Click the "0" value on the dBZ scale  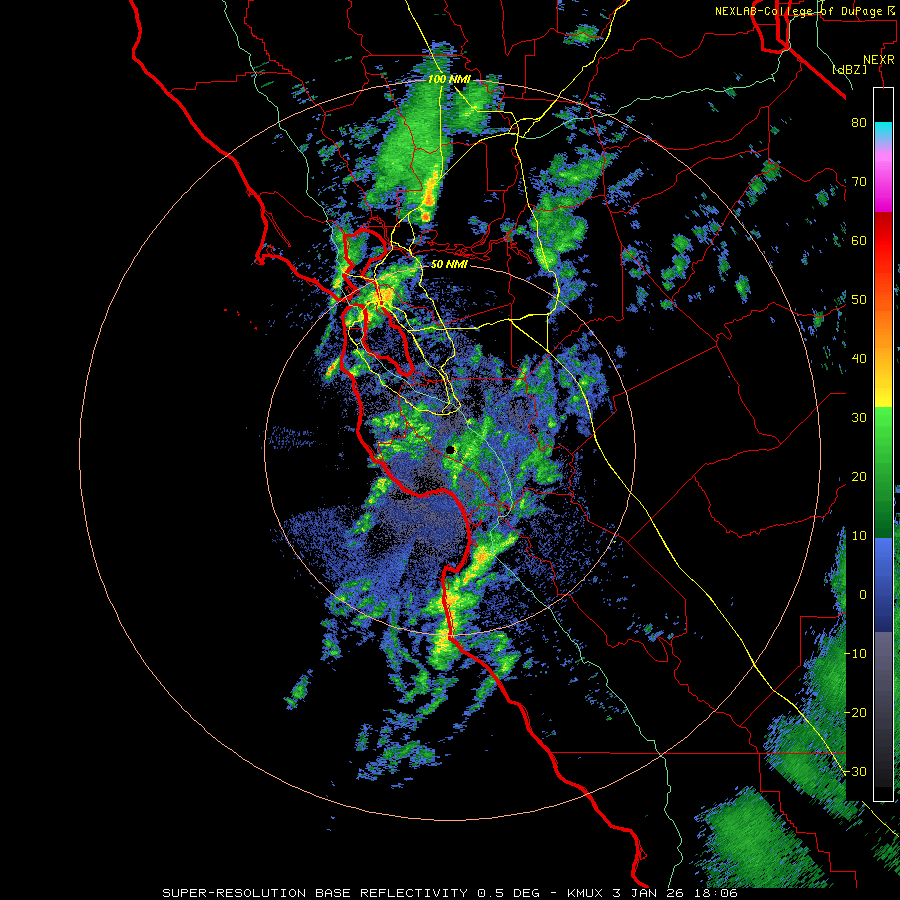tap(863, 595)
